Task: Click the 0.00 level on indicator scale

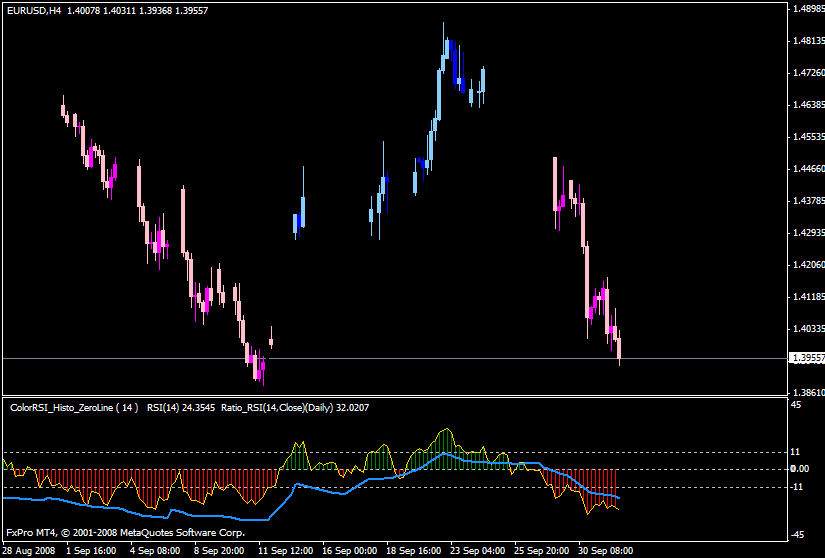Action: click(x=800, y=469)
